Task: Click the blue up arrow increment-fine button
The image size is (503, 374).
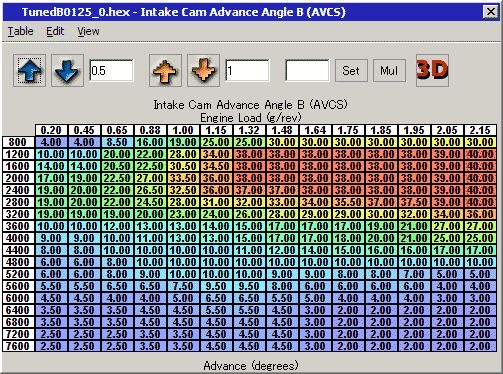Action: click(x=29, y=71)
